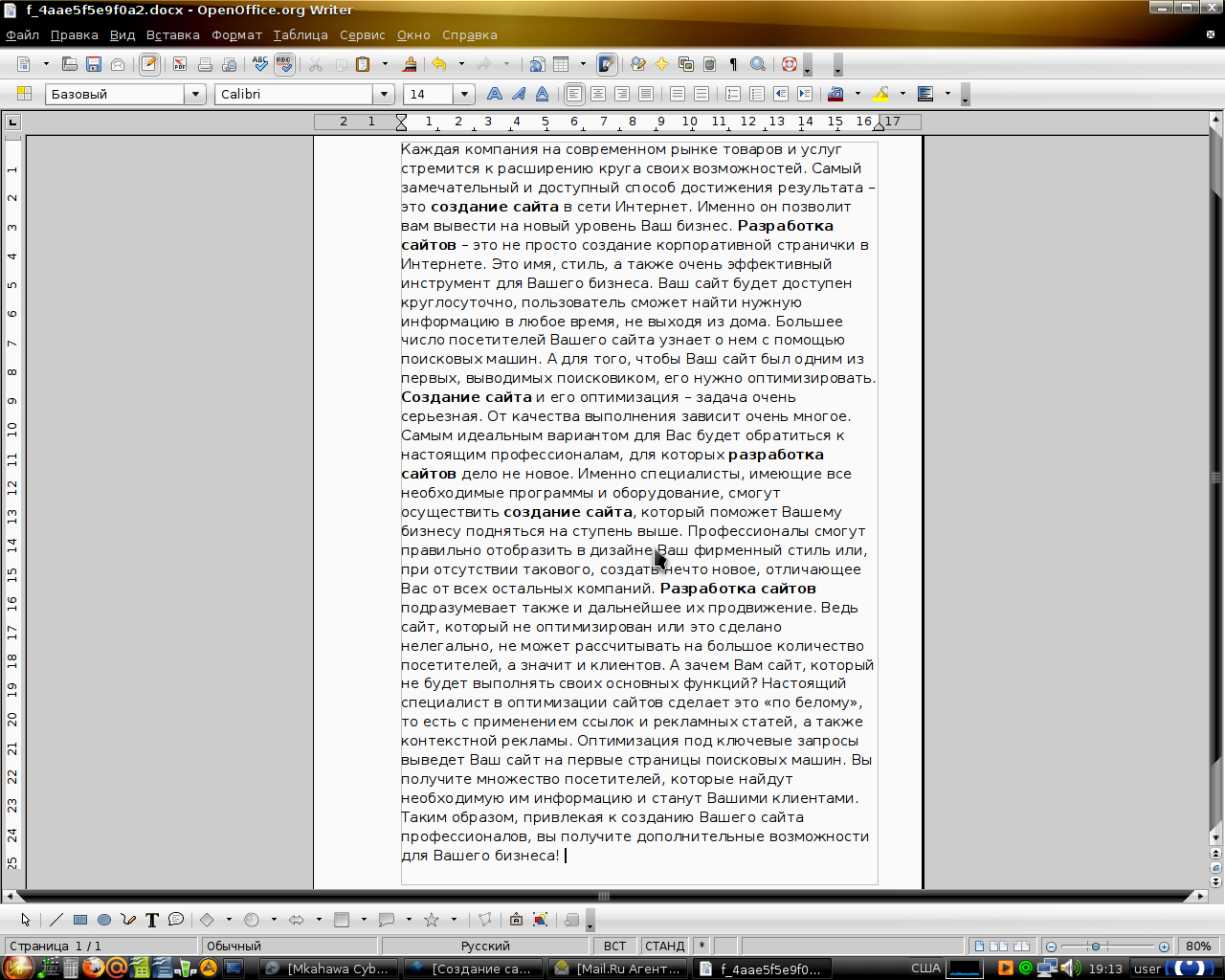Toggle numbered list
1225x980 pixels.
click(733, 94)
